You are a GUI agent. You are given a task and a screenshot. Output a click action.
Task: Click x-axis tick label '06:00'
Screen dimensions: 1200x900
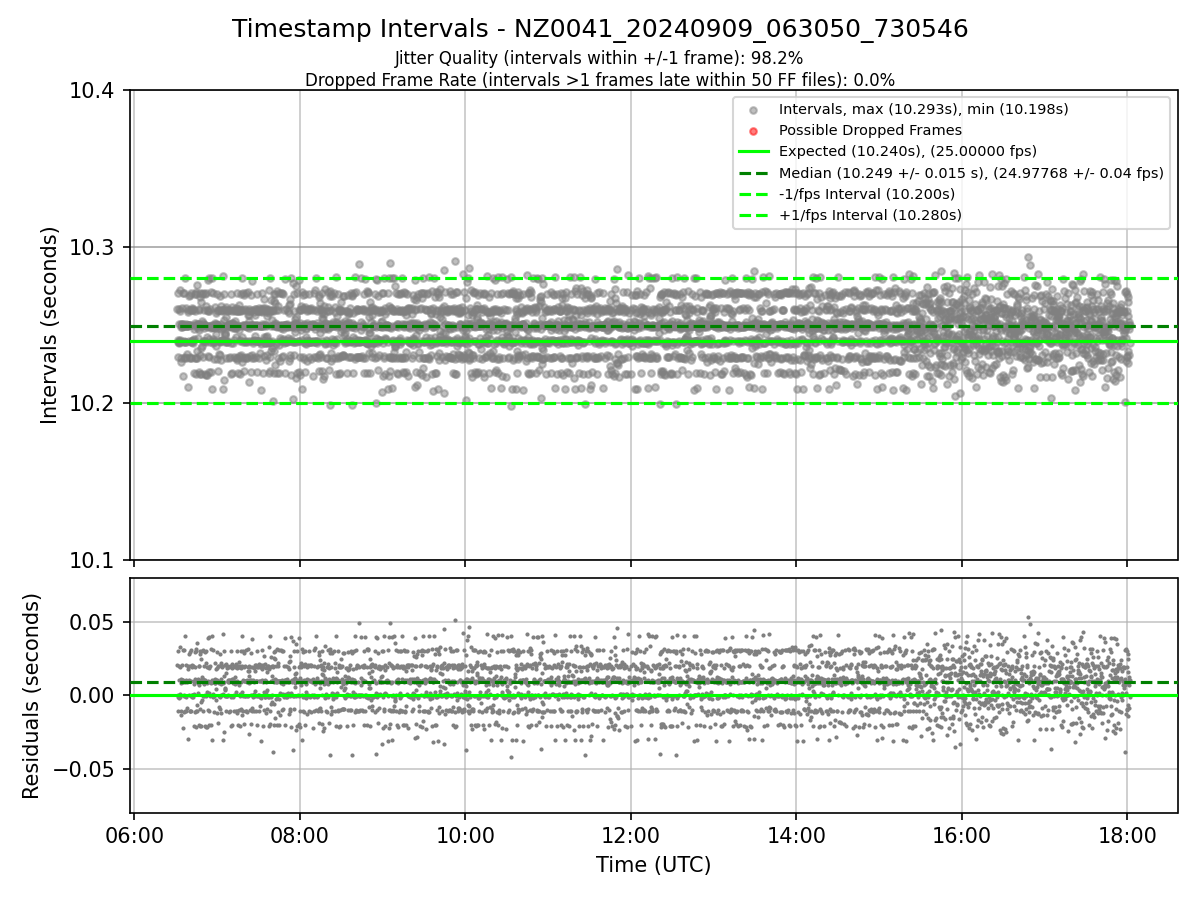tap(134, 836)
